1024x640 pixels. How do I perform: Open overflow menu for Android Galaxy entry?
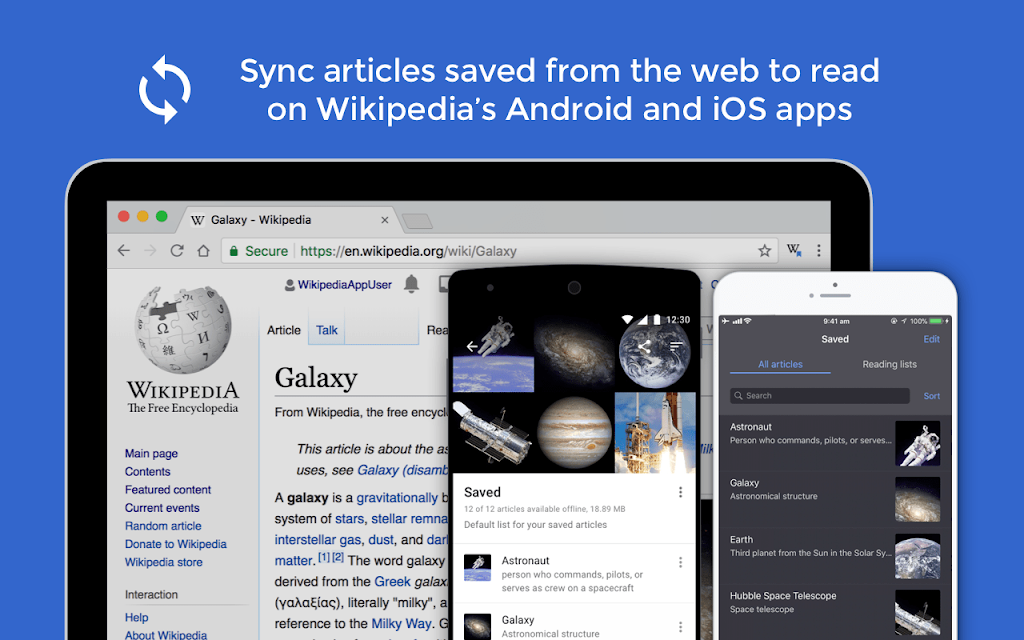click(x=680, y=627)
